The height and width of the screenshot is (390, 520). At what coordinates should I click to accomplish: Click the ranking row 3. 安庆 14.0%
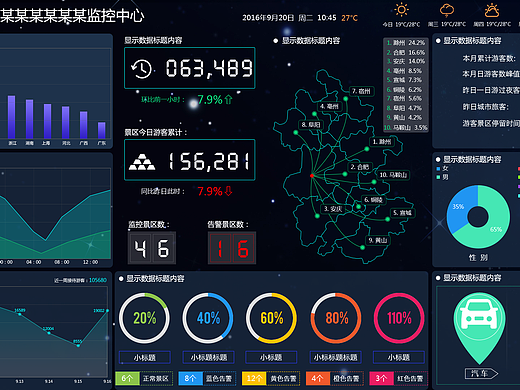[x=406, y=61]
